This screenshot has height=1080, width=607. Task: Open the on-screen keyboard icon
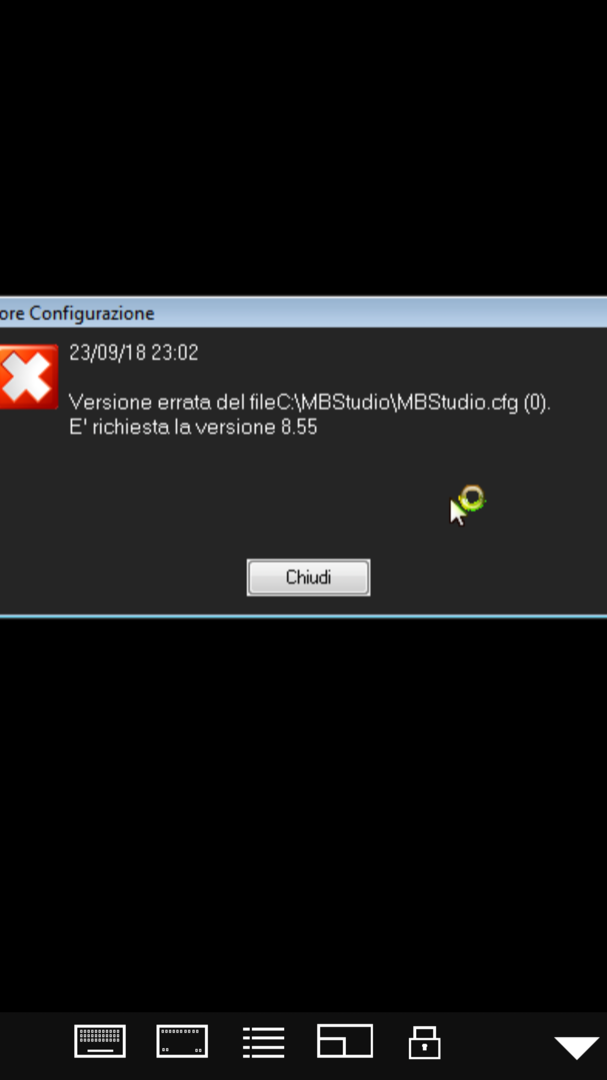click(x=100, y=1041)
